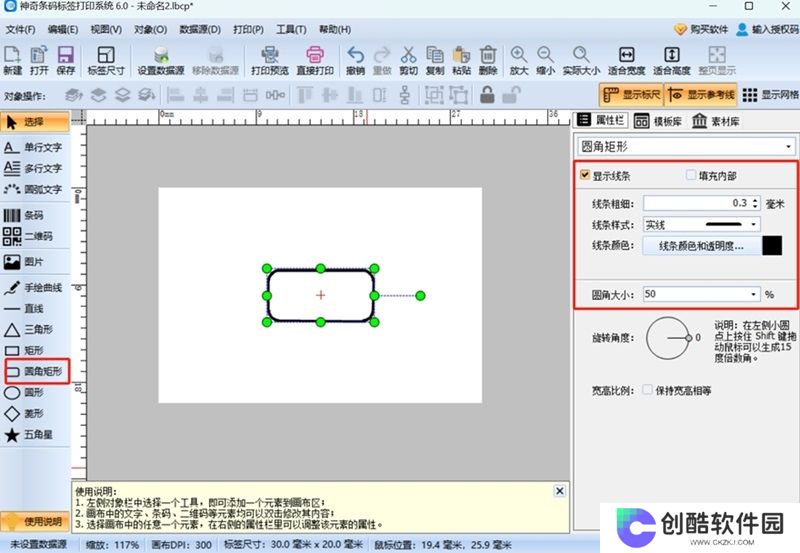
Task: Open 打印预览 print preview
Action: click(270, 60)
